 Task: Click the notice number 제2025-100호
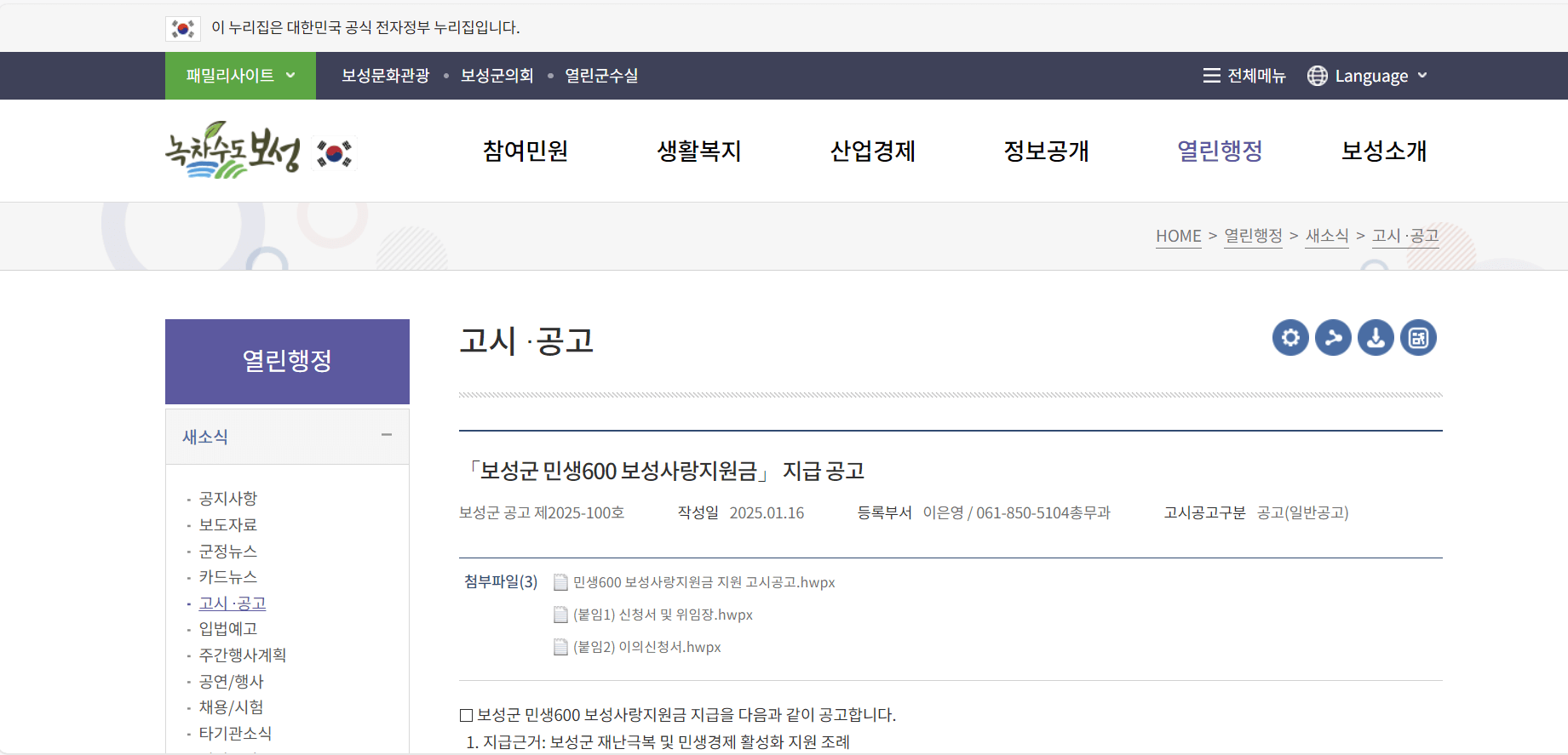[x=579, y=513]
